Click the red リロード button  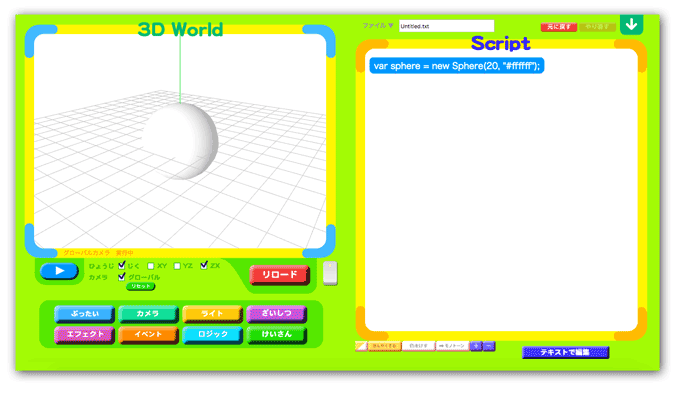point(280,275)
